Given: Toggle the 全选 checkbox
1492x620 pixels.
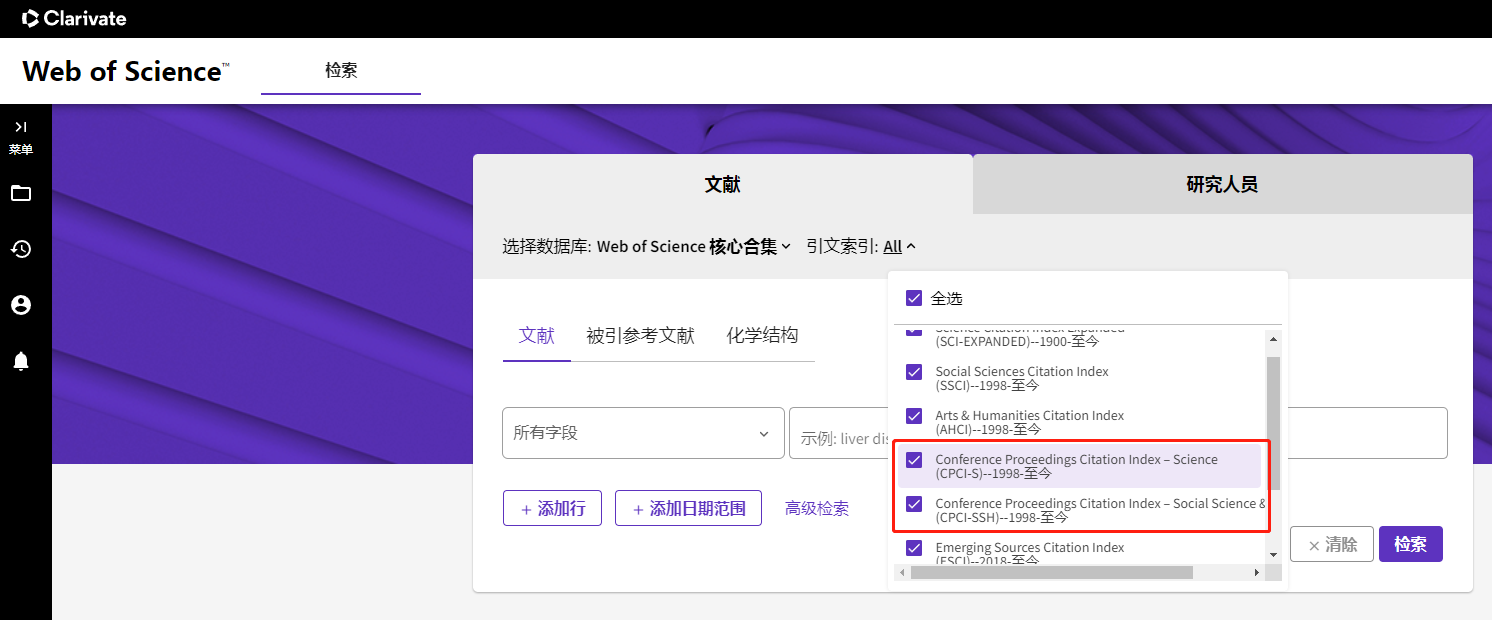Looking at the screenshot, I should pyautogui.click(x=914, y=298).
